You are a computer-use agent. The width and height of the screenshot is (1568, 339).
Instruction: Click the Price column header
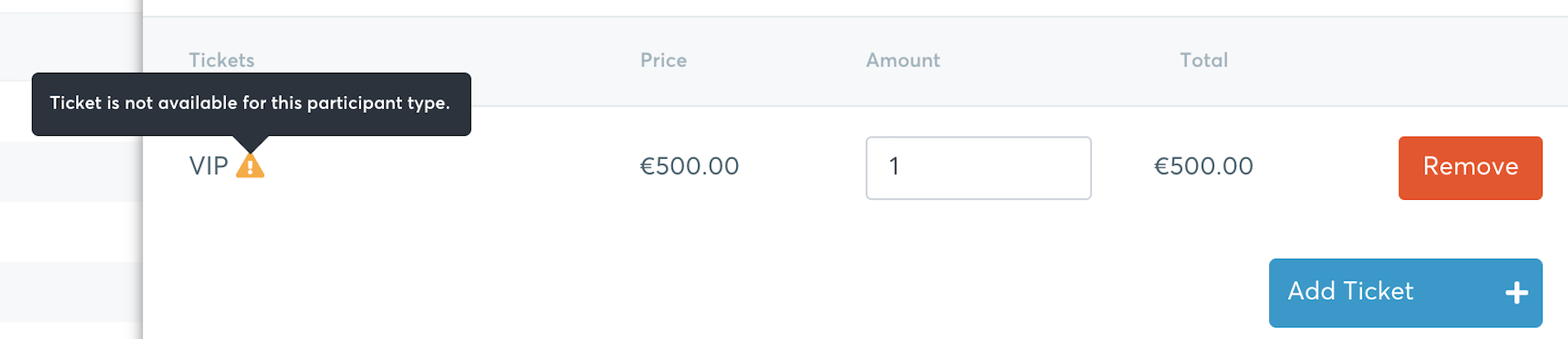664,60
